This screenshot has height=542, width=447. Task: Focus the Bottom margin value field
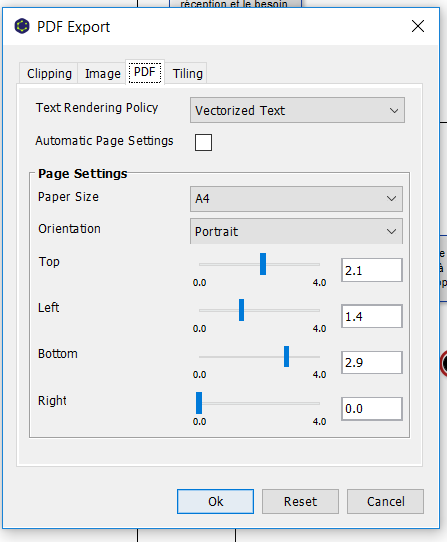click(x=372, y=362)
